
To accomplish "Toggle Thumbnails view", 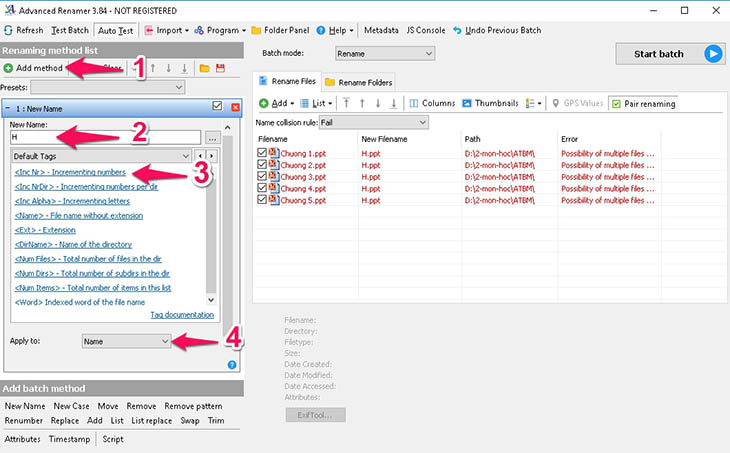I will 490,103.
